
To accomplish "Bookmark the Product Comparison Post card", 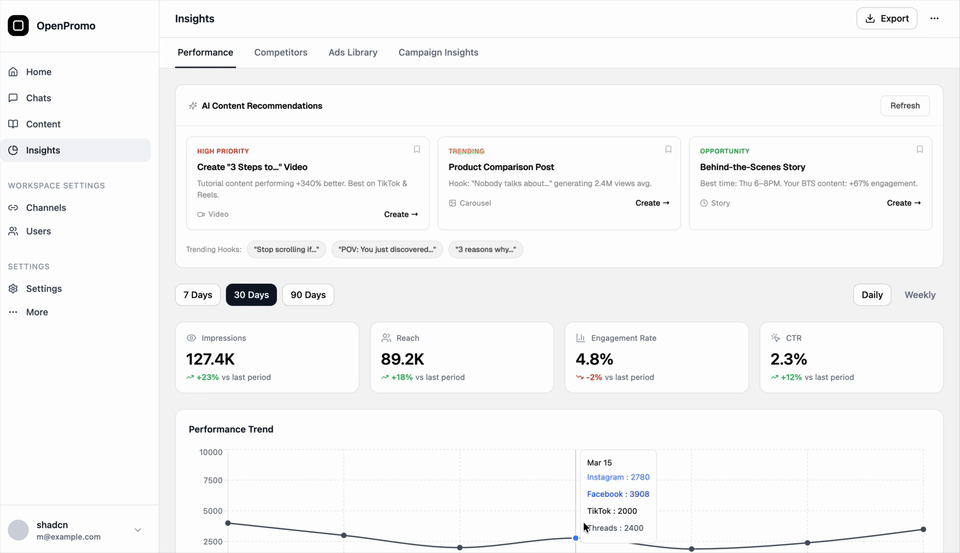I will point(668,150).
